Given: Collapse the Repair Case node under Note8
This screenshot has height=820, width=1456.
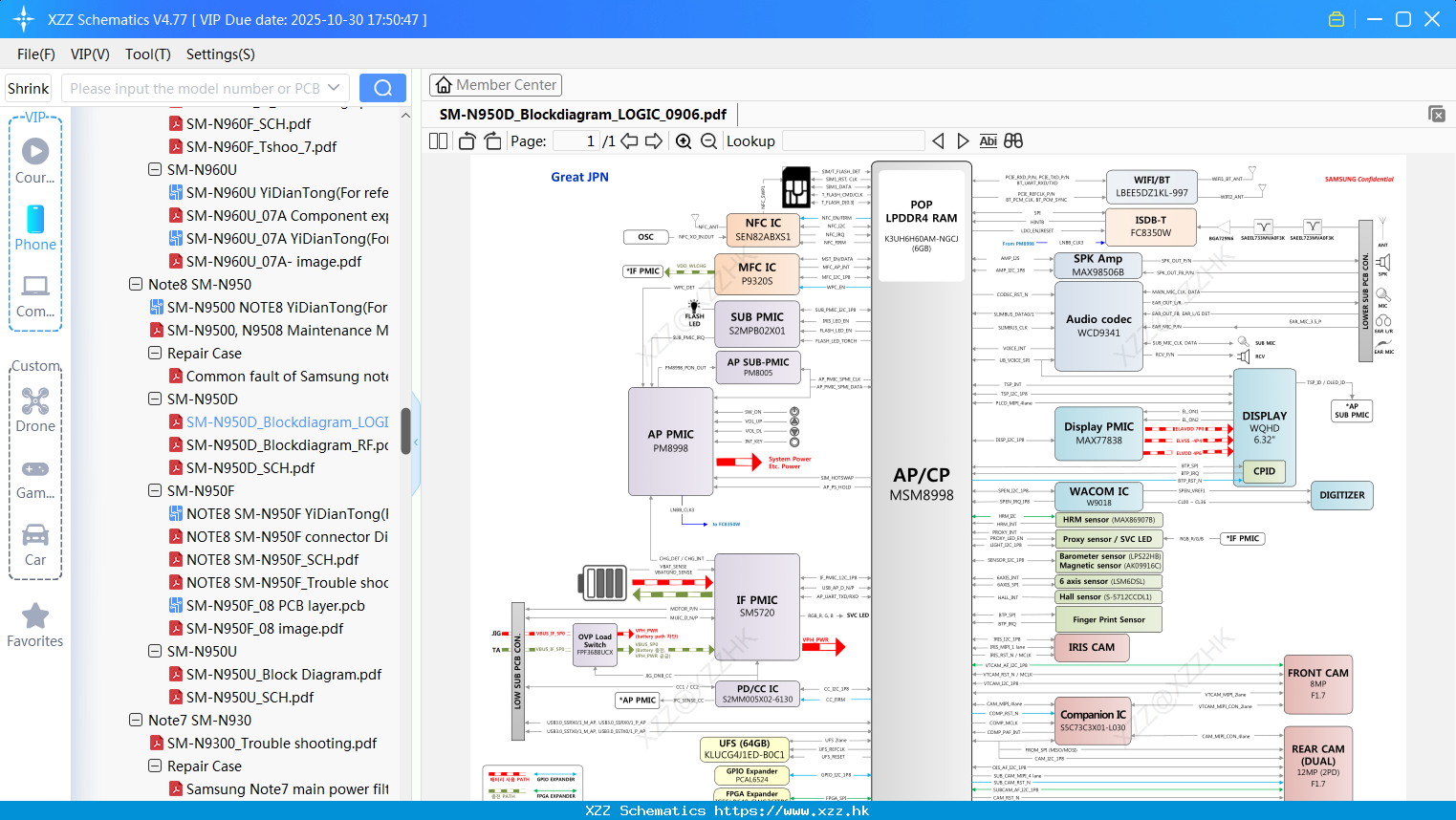Looking at the screenshot, I should point(155,353).
